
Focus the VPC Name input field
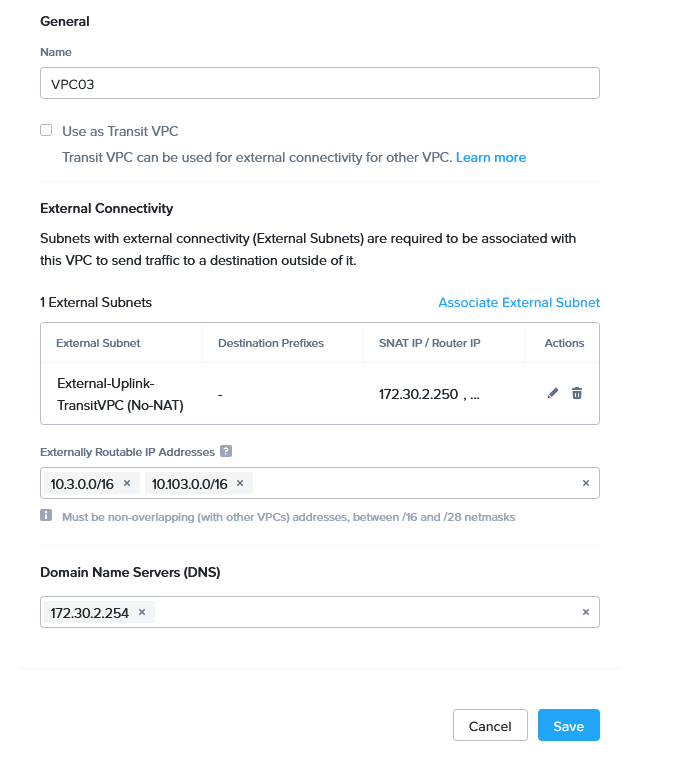point(320,83)
